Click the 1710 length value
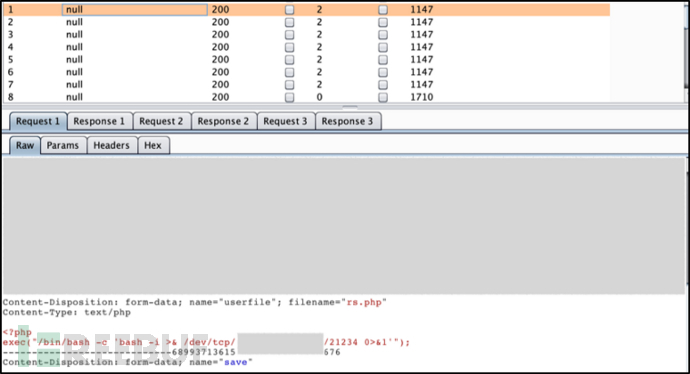The height and width of the screenshot is (374, 690). (x=422, y=97)
